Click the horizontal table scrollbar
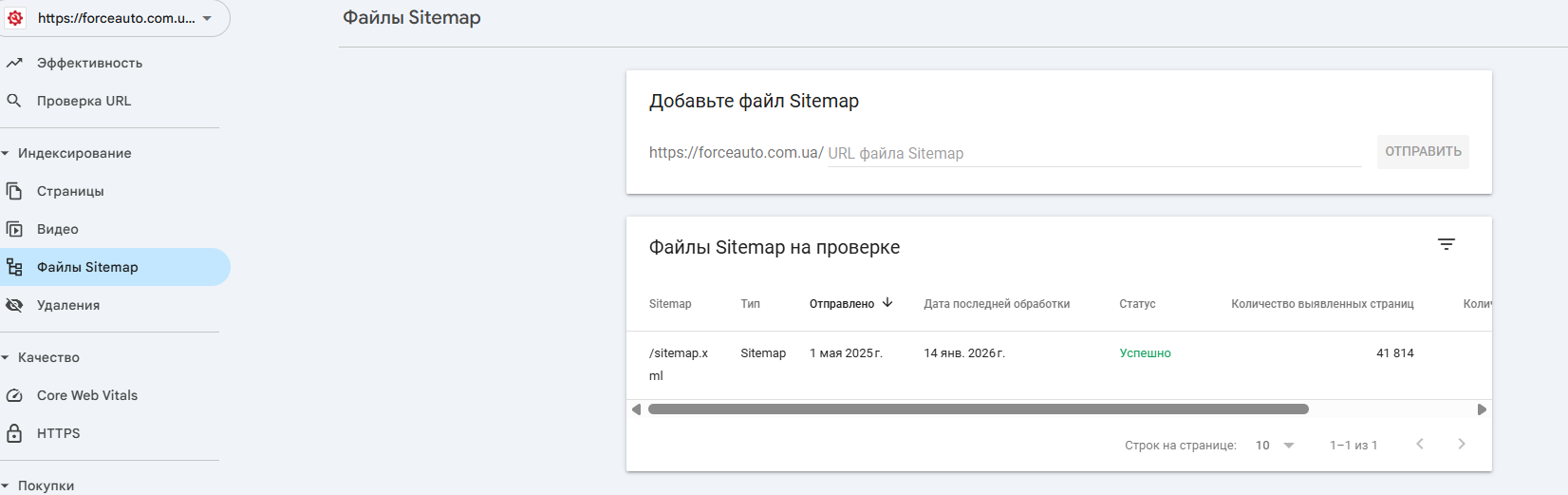 (x=978, y=409)
